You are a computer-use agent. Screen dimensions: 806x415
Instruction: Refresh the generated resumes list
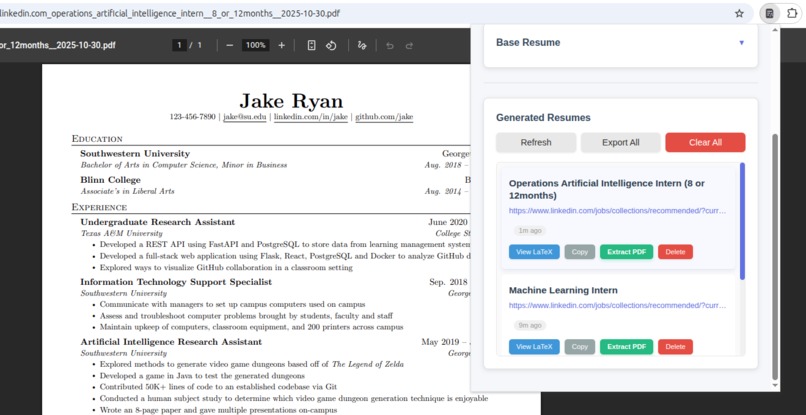(536, 142)
